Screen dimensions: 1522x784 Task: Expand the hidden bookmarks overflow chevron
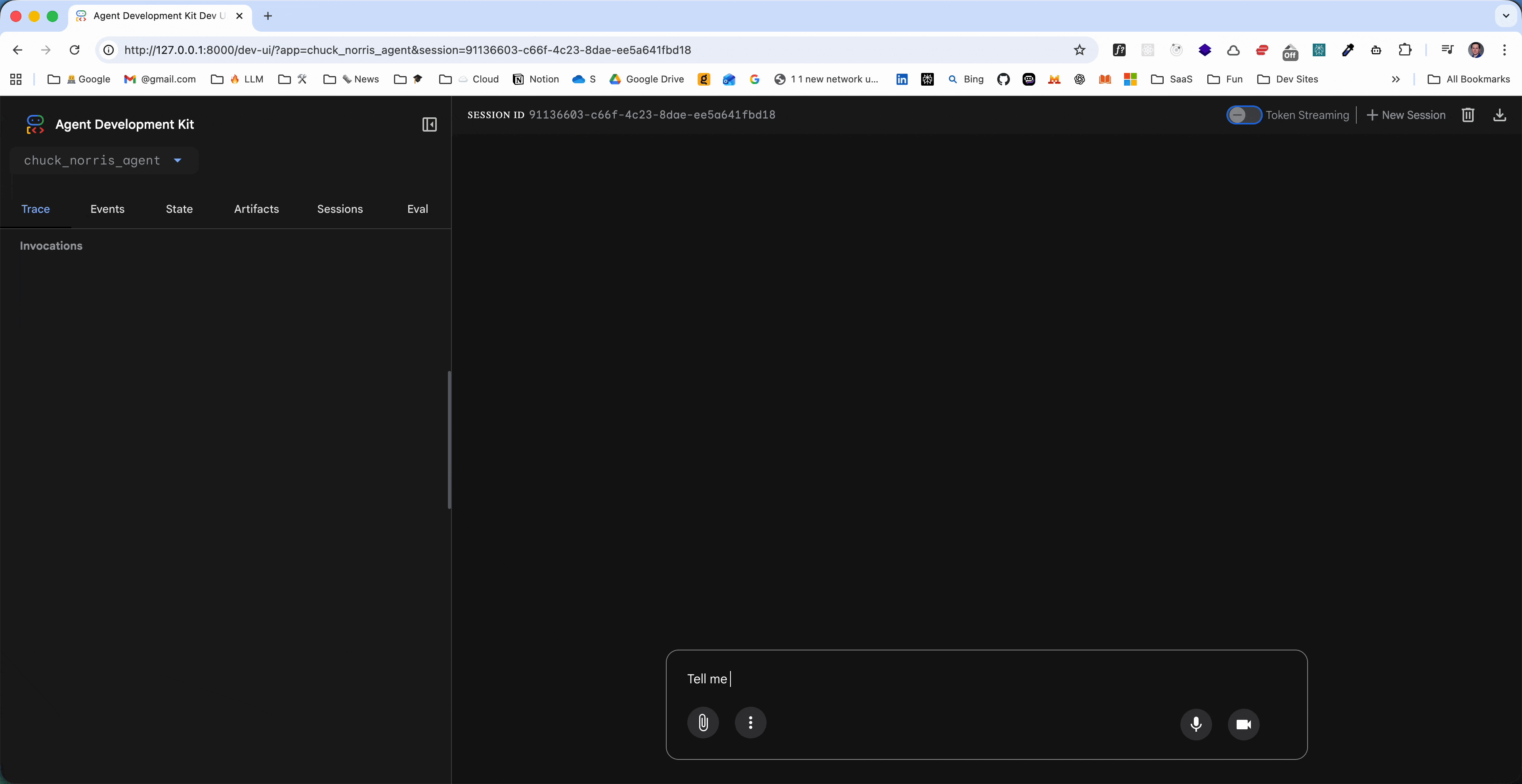1396,79
